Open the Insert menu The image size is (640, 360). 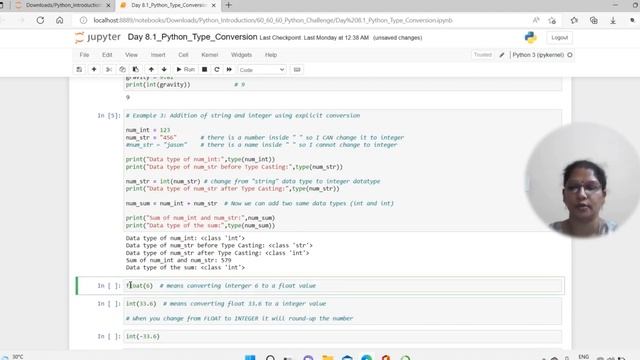(158, 55)
